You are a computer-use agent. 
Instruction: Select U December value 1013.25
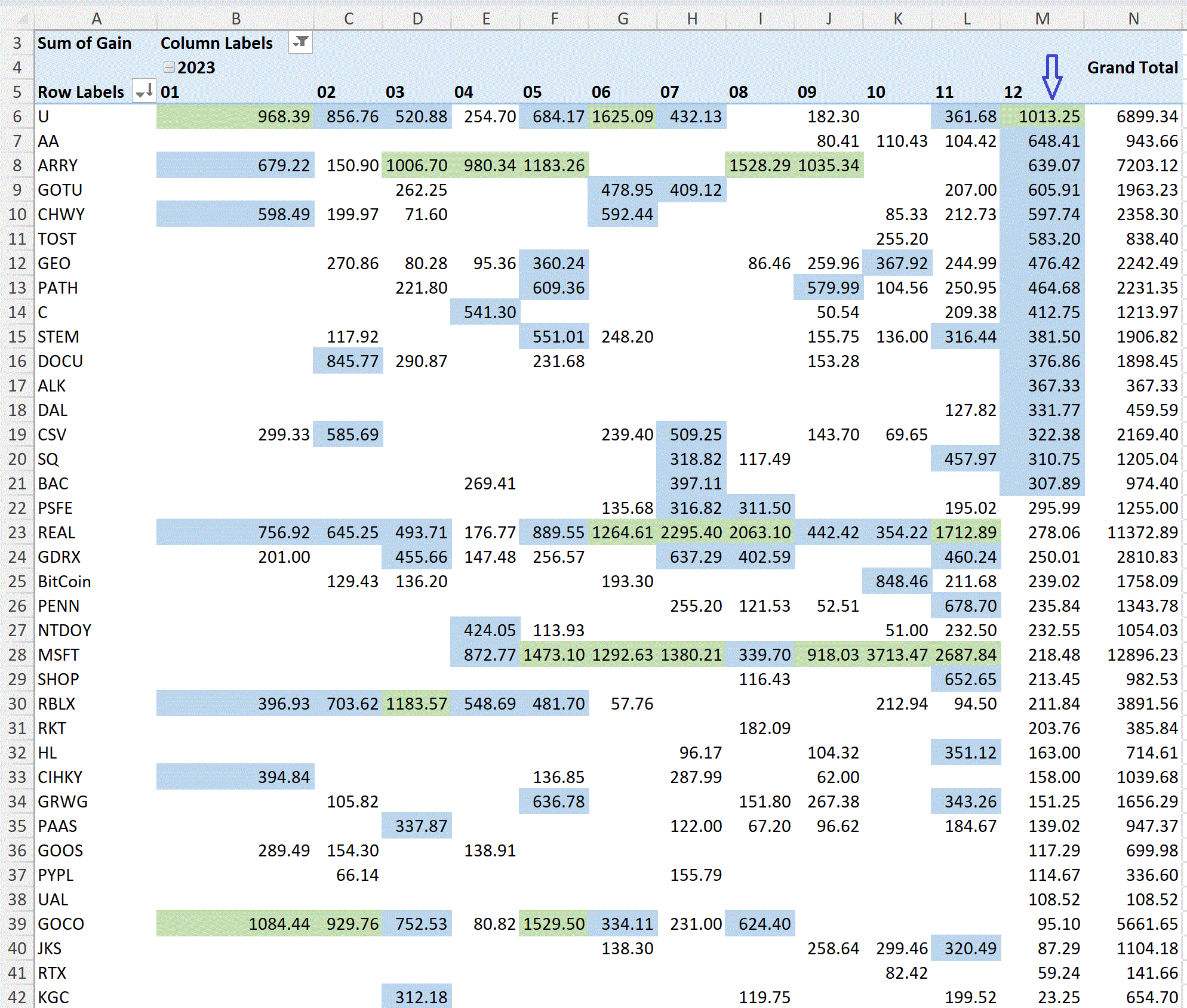tap(1043, 116)
